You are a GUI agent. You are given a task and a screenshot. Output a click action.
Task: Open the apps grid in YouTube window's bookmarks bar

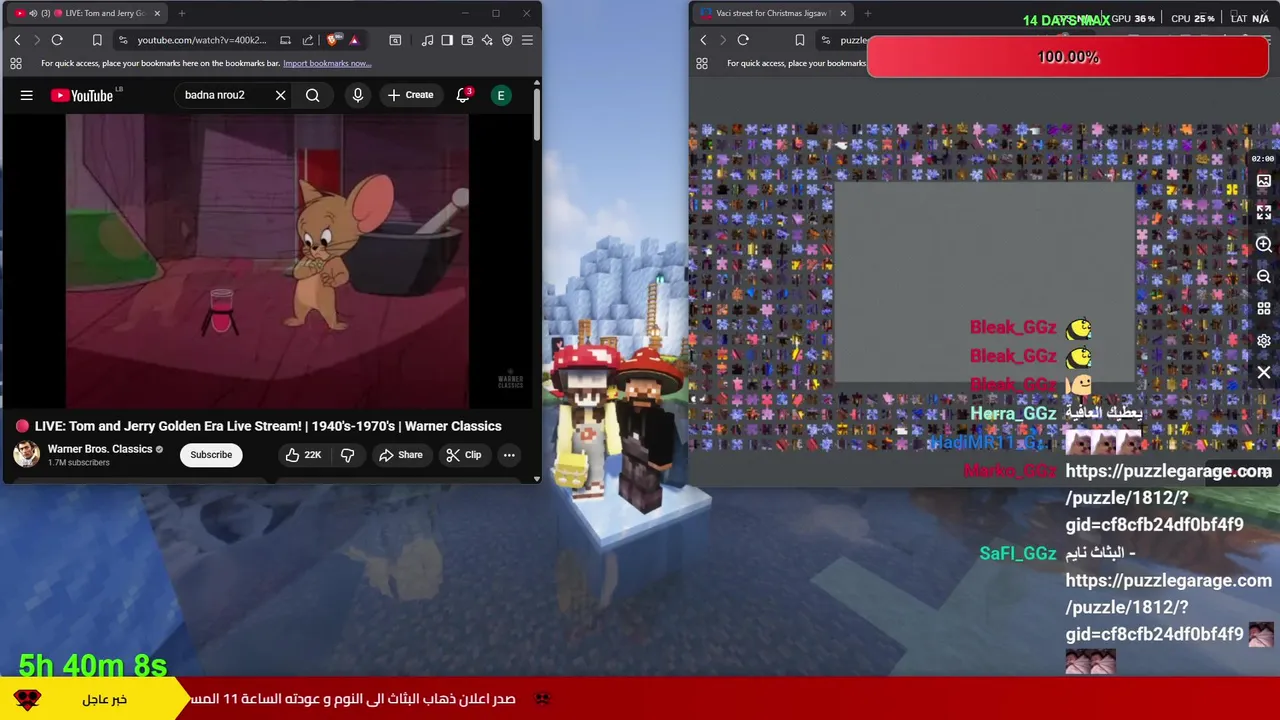16,63
